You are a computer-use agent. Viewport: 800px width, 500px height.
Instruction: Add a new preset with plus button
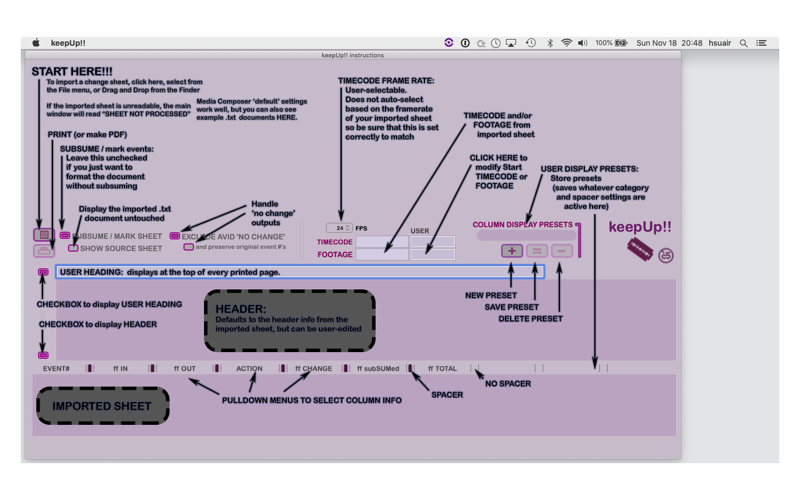click(512, 251)
